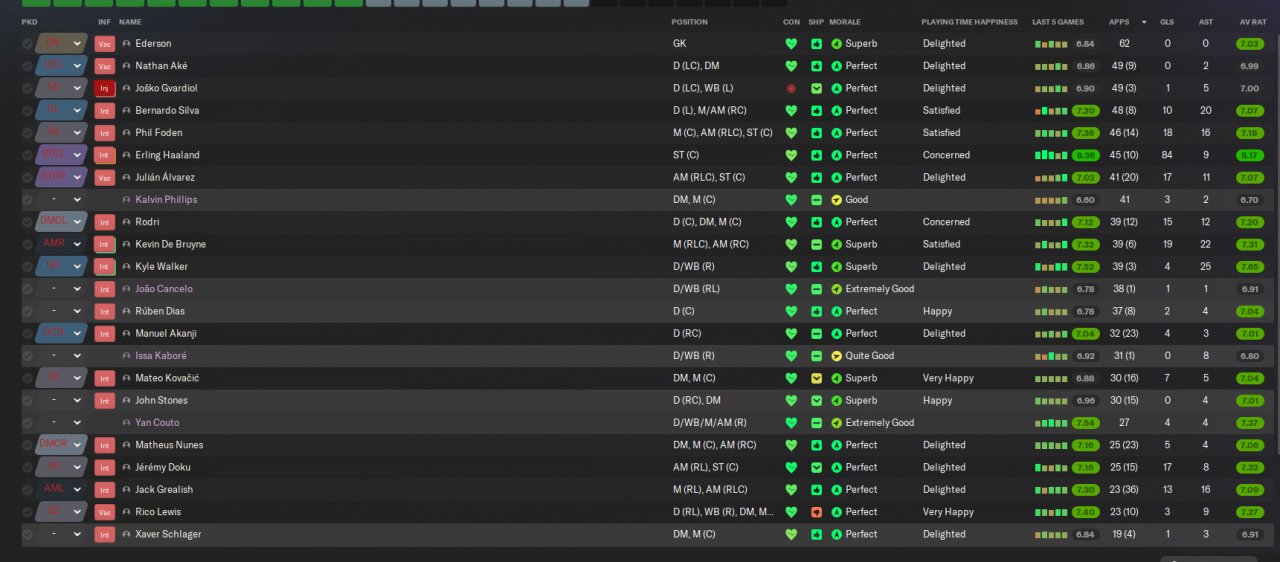Image resolution: width=1280 pixels, height=562 pixels.
Task: Click Rúben Dias's Int status icon
Action: (105, 311)
